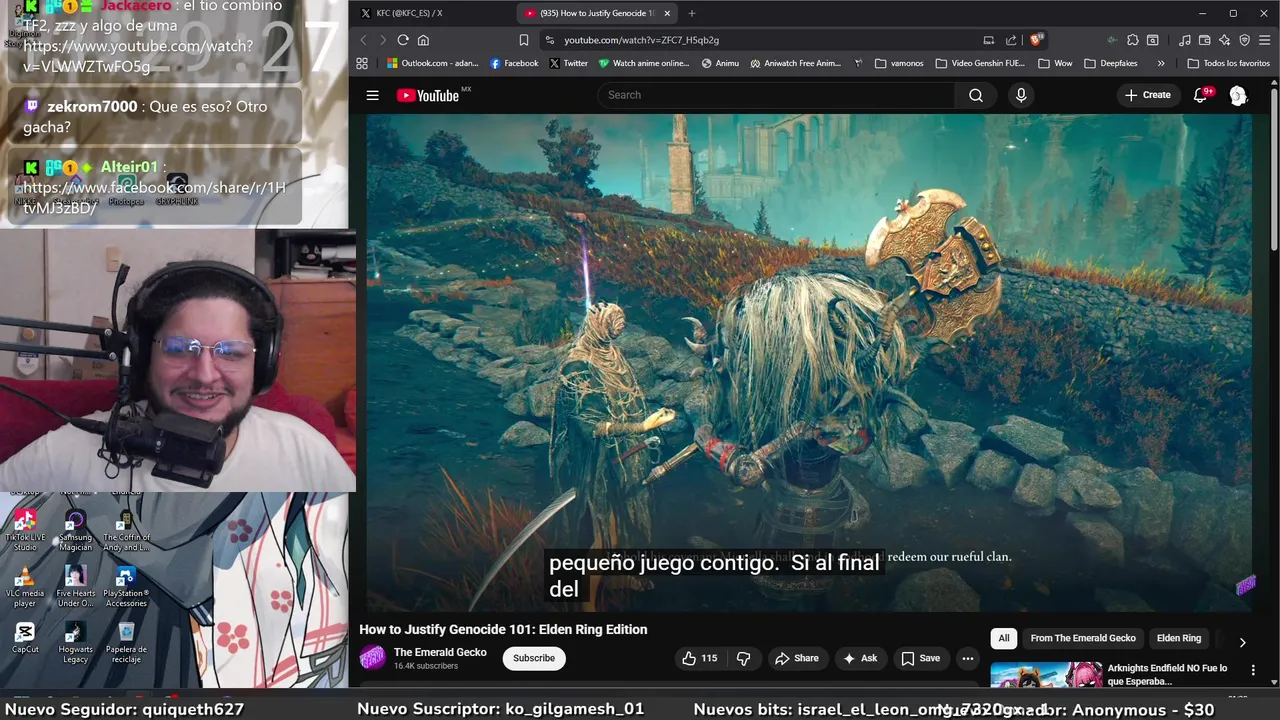Viewport: 1280px width, 720px height.
Task: Open the browser extensions puzzle icon
Action: click(x=1132, y=40)
